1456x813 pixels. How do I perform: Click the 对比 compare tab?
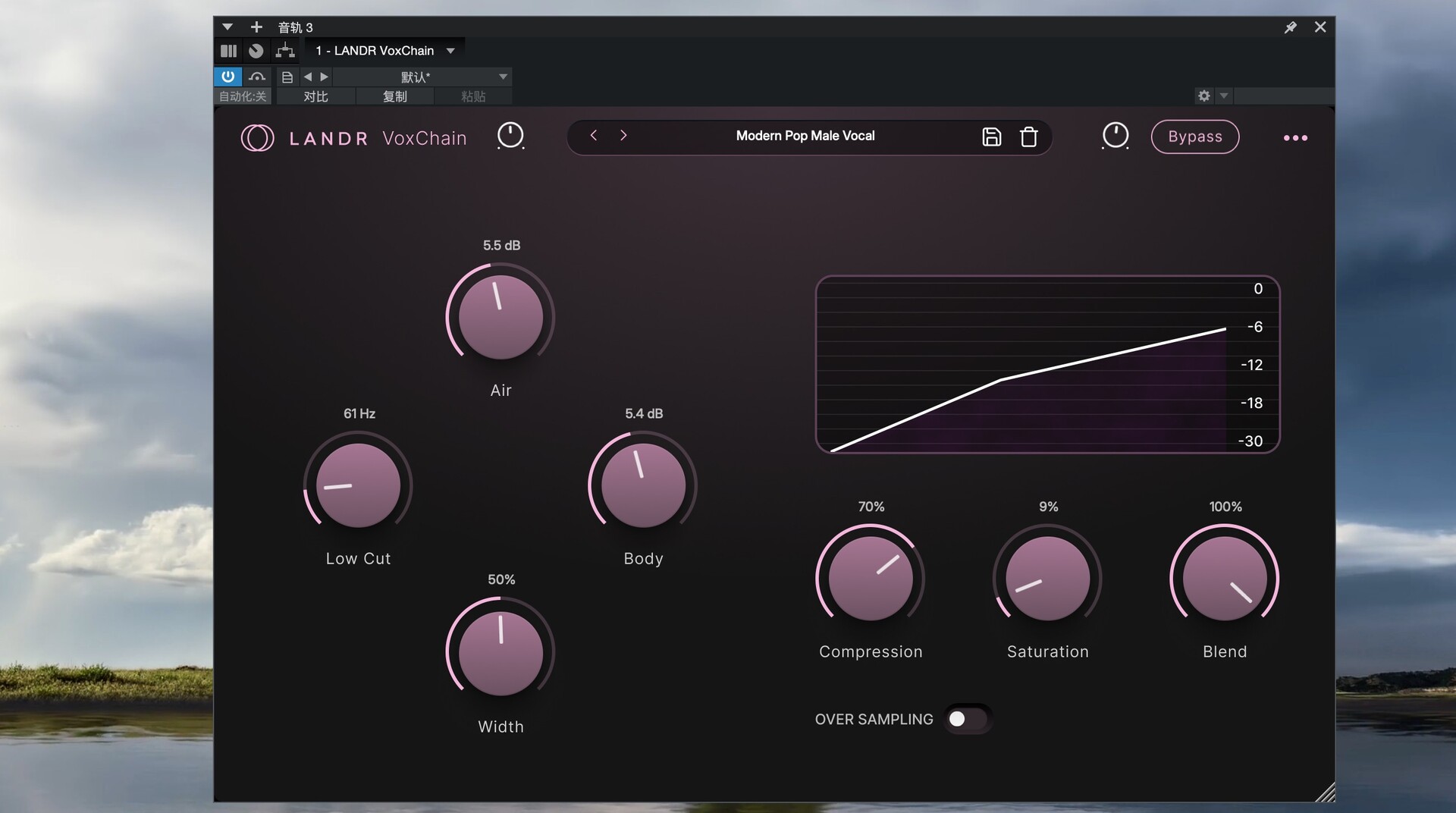(315, 96)
